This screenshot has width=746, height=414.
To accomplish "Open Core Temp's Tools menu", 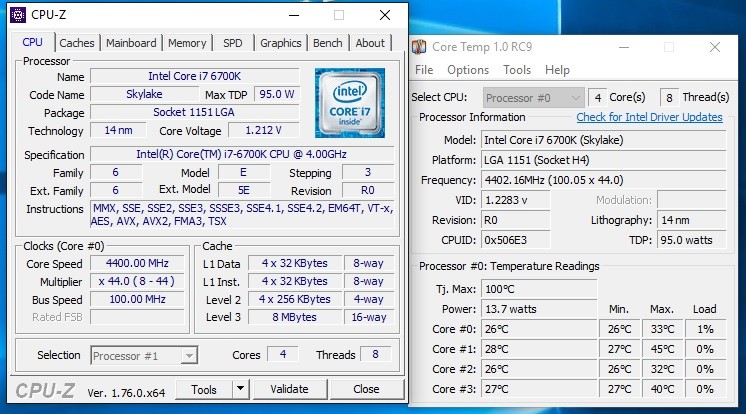I will tap(517, 70).
